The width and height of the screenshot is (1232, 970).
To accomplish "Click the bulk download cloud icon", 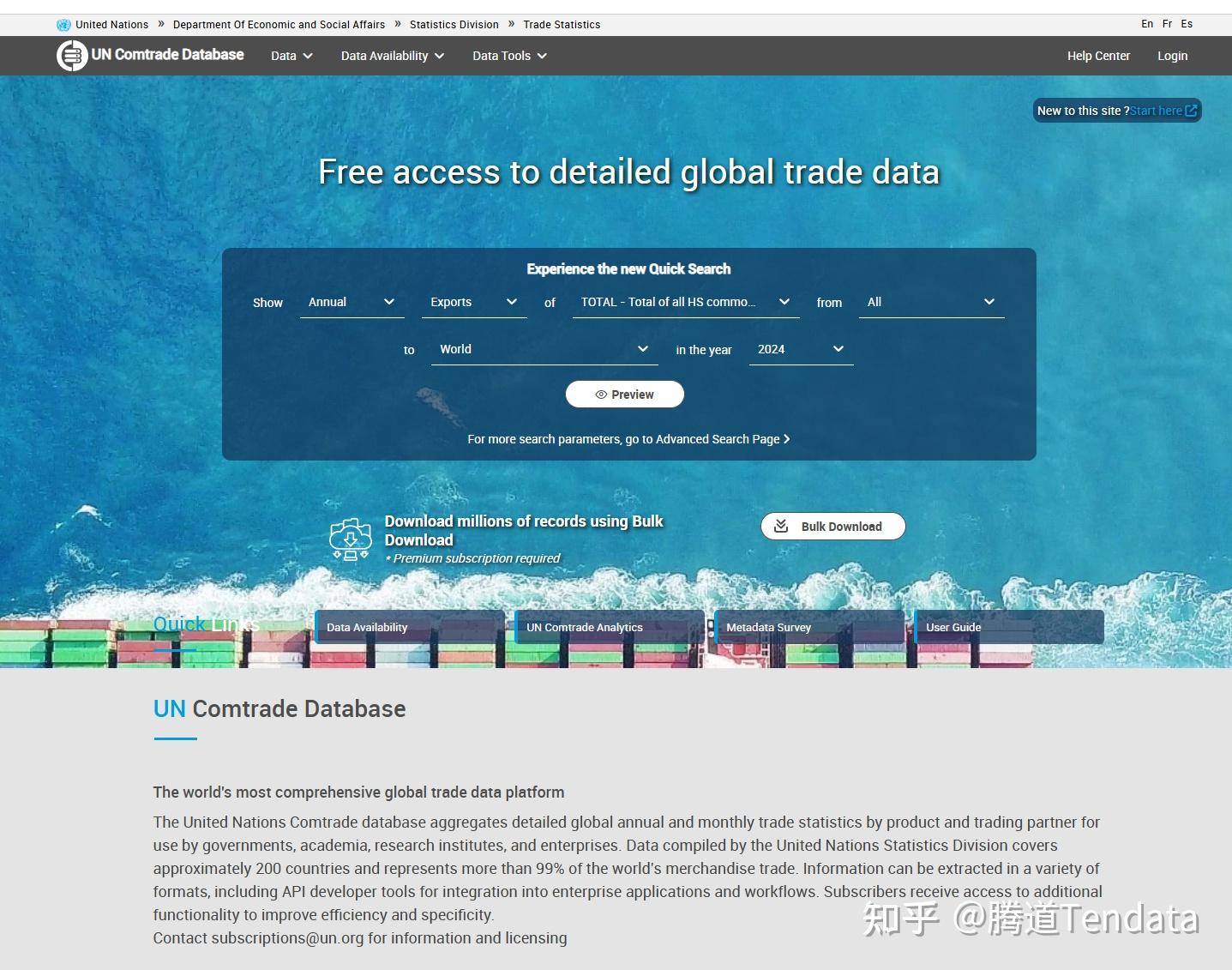I will coord(351,539).
